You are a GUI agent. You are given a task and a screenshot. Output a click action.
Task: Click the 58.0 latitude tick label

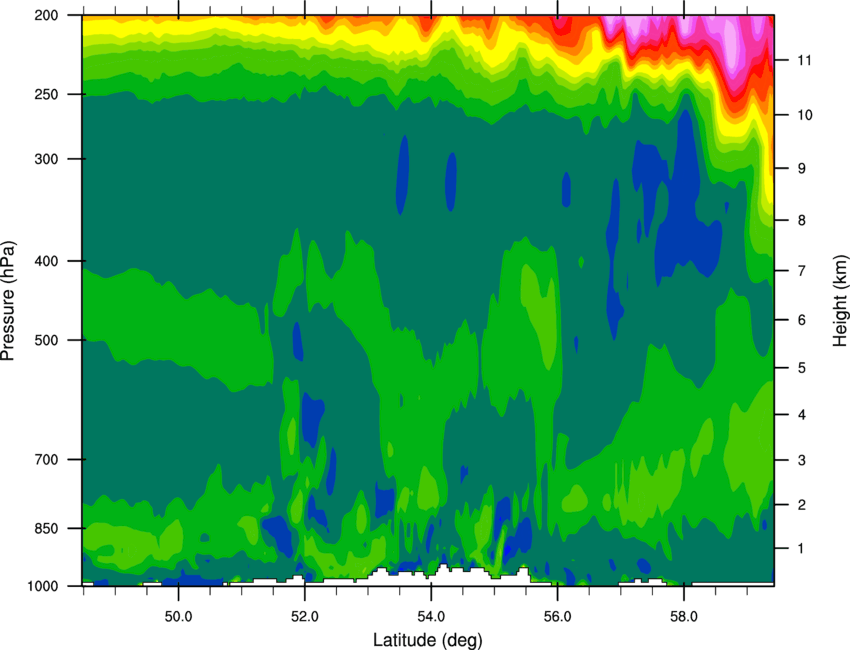pos(684,617)
